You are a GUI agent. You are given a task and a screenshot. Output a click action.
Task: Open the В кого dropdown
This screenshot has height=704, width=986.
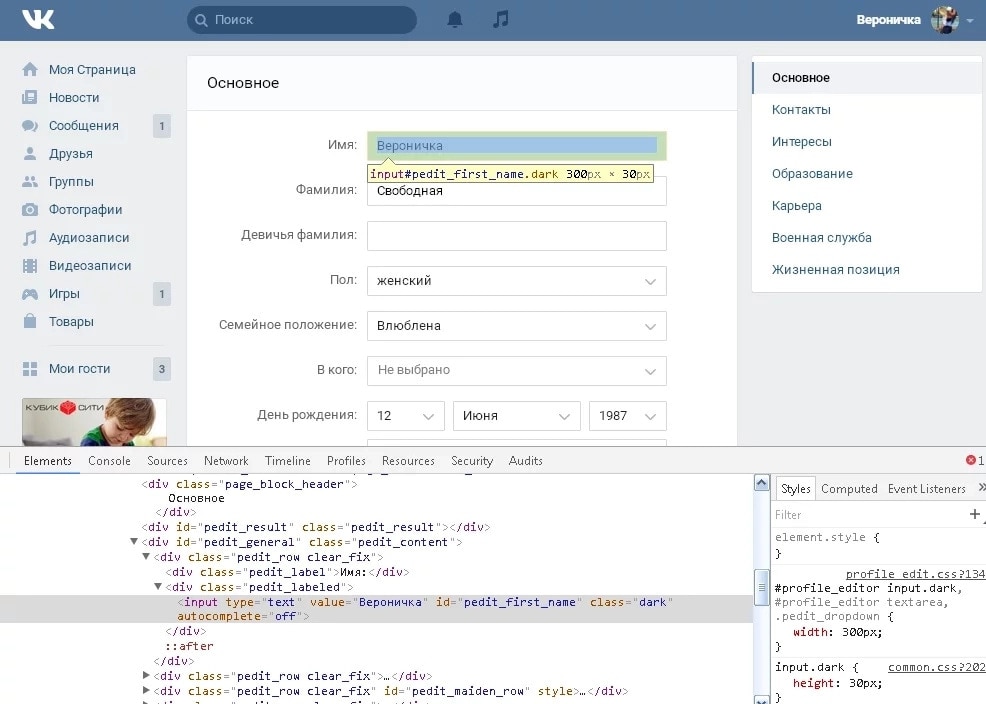(x=517, y=371)
